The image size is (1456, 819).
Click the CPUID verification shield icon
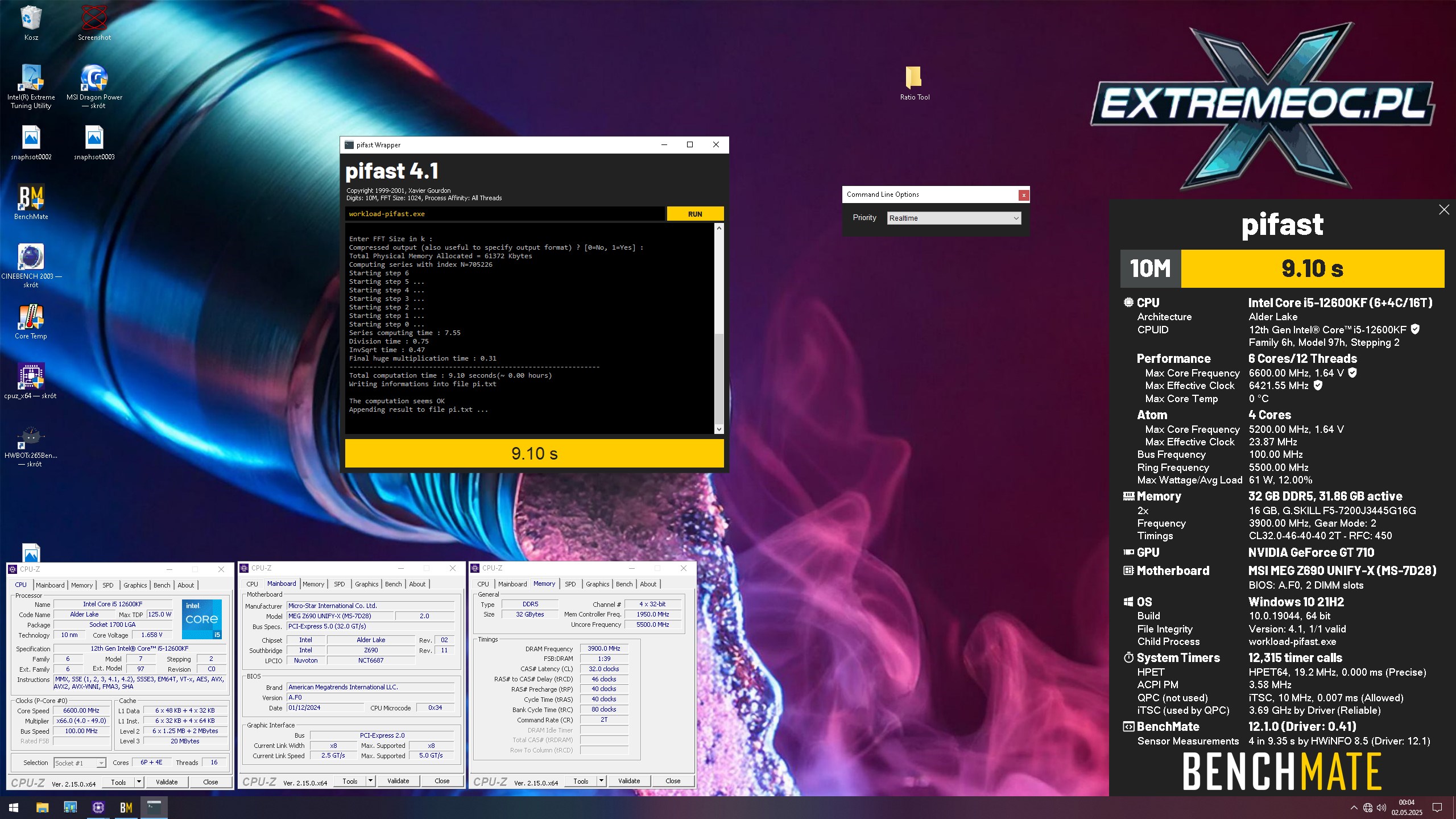tap(1415, 329)
